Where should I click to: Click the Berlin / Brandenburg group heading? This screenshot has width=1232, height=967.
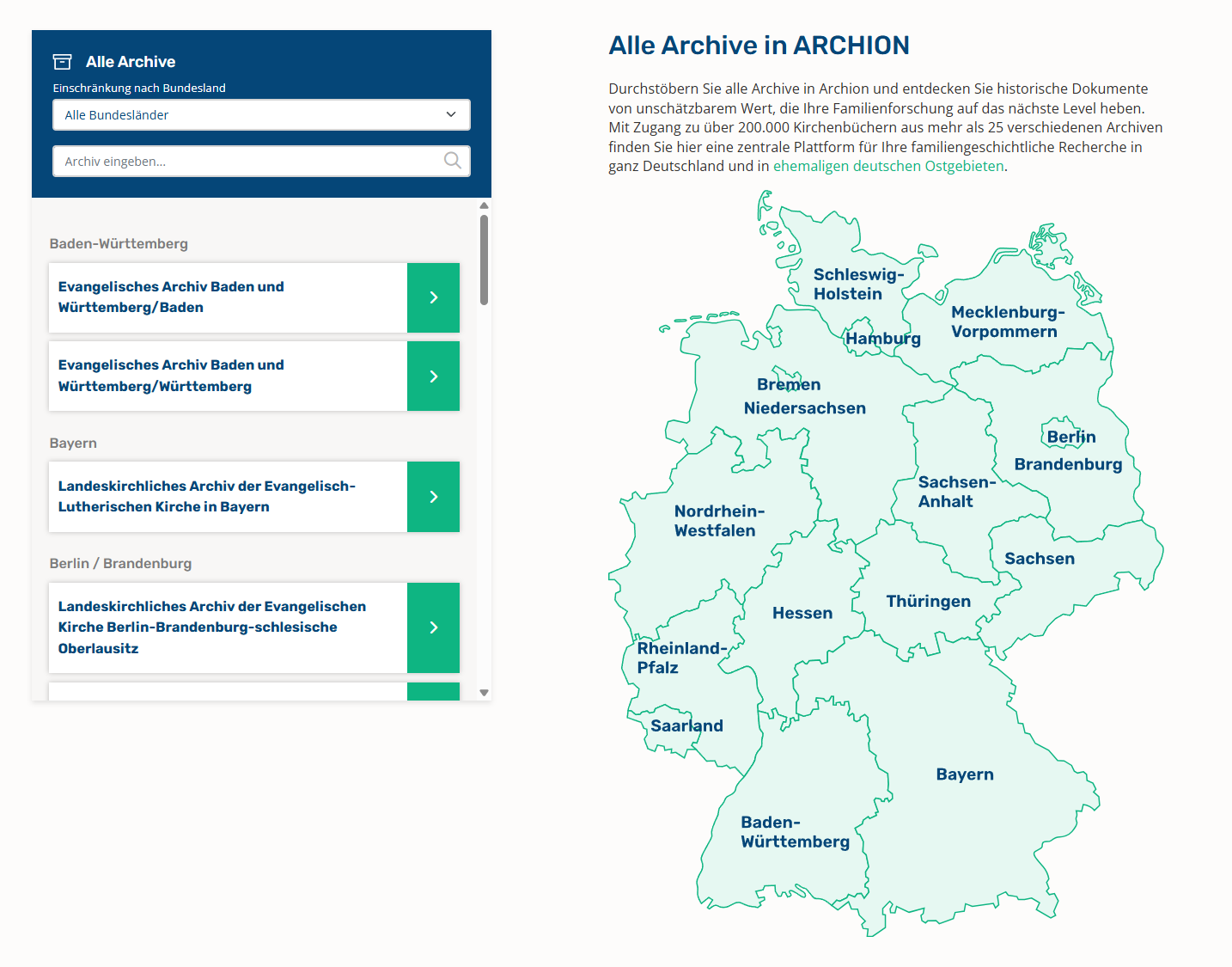[120, 564]
